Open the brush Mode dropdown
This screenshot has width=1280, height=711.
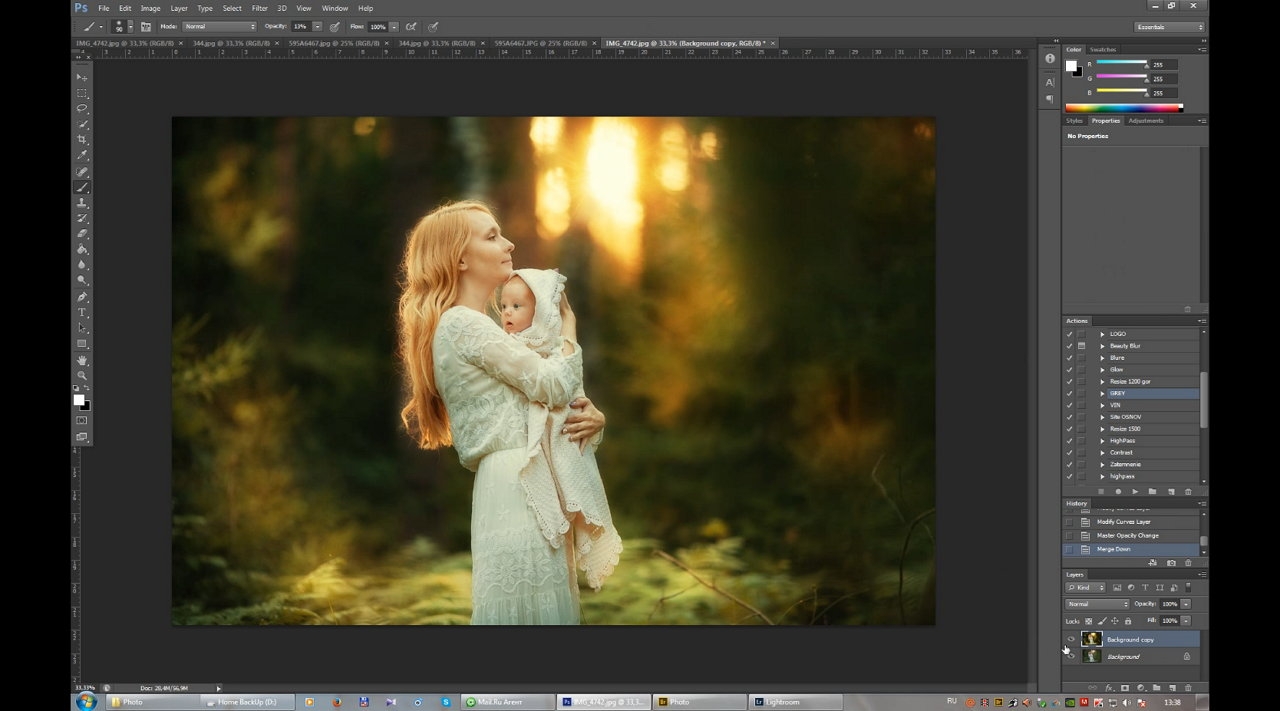[x=219, y=27]
